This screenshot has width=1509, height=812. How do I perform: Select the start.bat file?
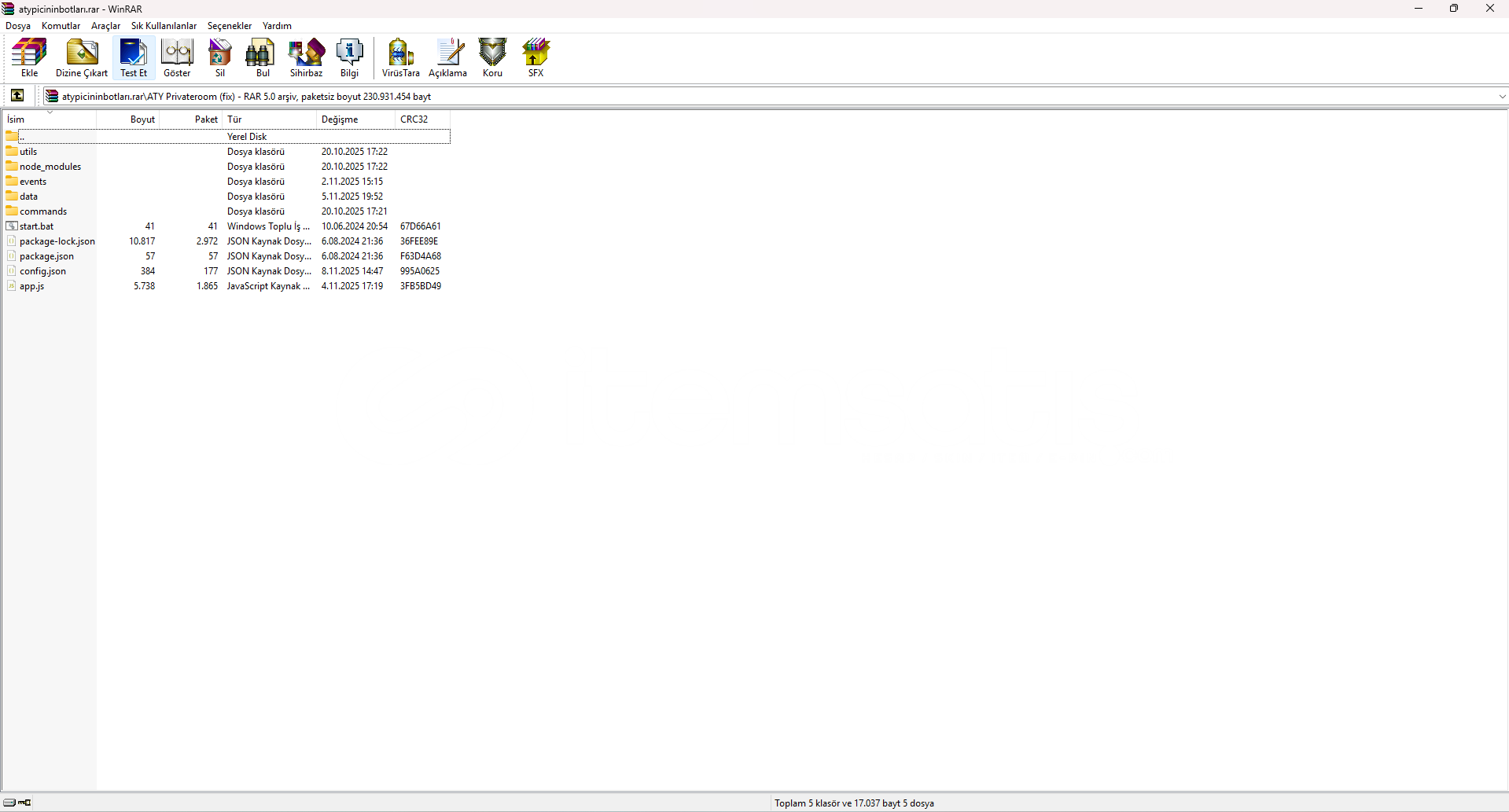click(36, 226)
